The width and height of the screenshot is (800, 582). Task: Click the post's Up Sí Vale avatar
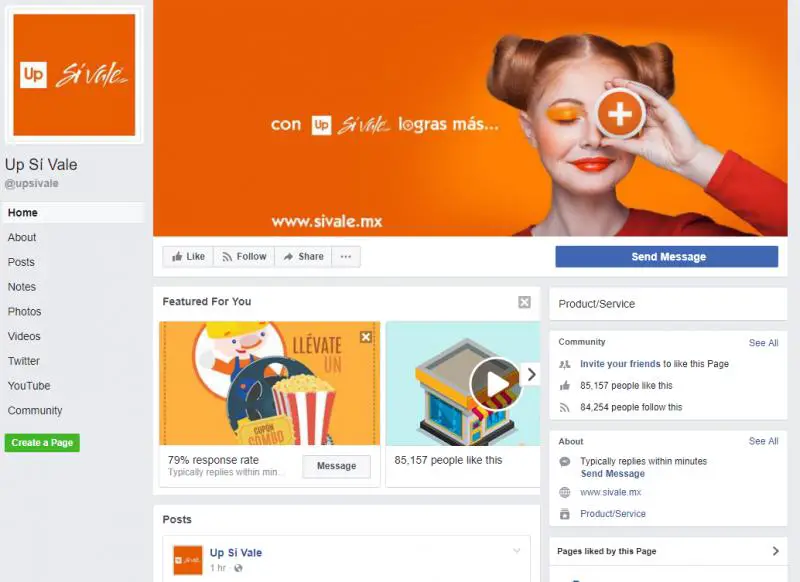pos(188,560)
